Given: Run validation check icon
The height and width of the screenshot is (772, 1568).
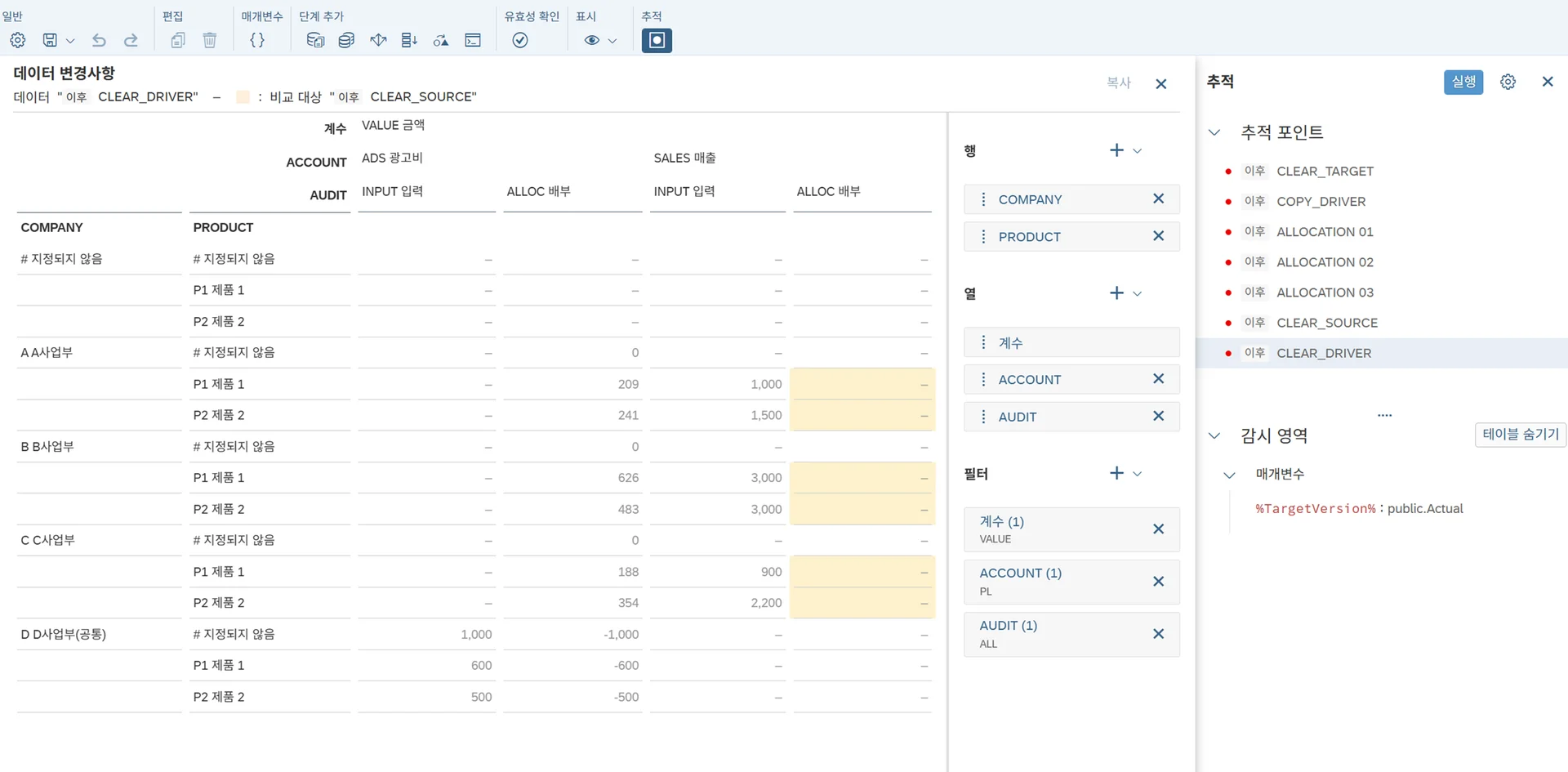Looking at the screenshot, I should 520,40.
